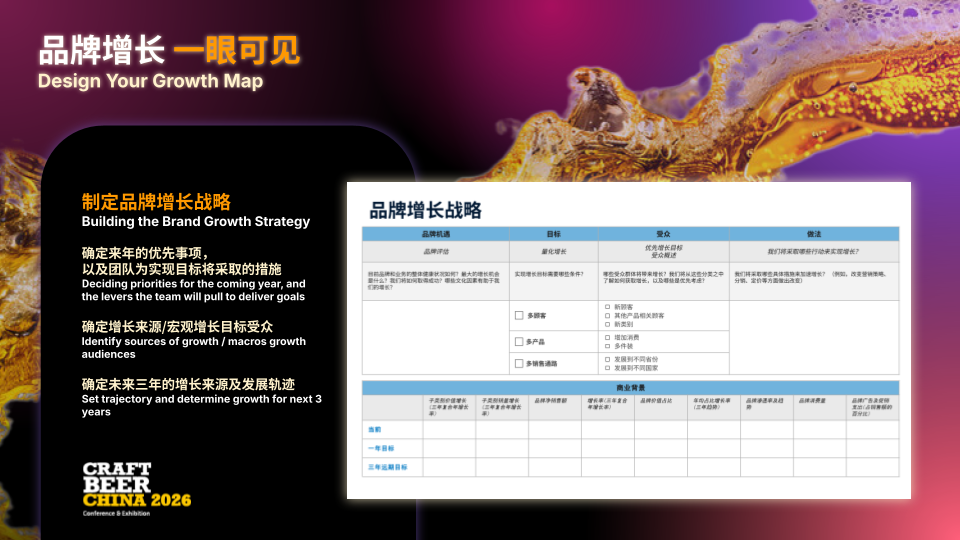Click the 三年远期目标 row label
This screenshot has height=540, width=960.
pos(386,467)
